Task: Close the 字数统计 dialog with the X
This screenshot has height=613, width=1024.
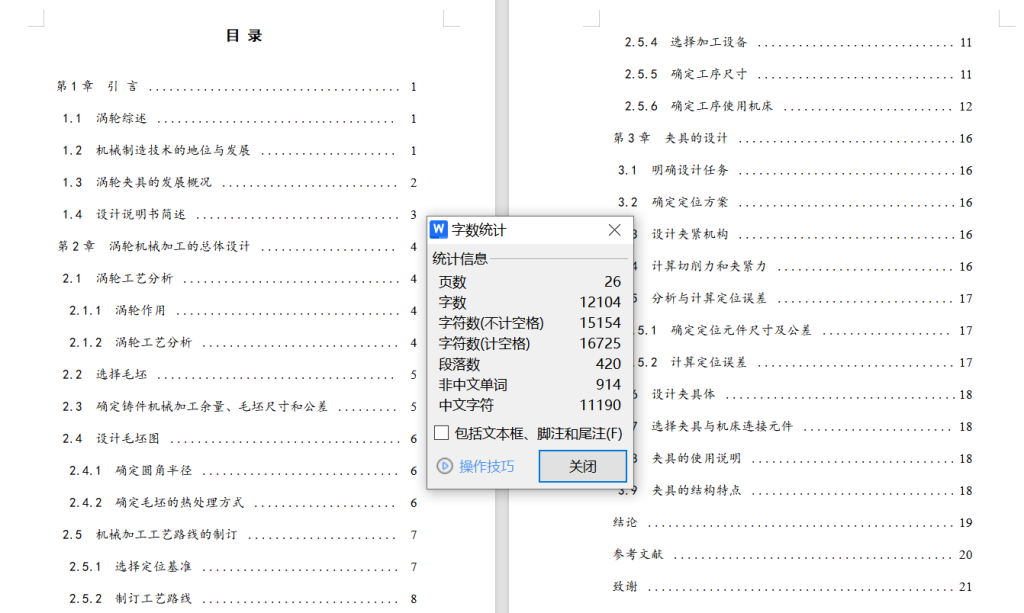Action: coord(614,229)
